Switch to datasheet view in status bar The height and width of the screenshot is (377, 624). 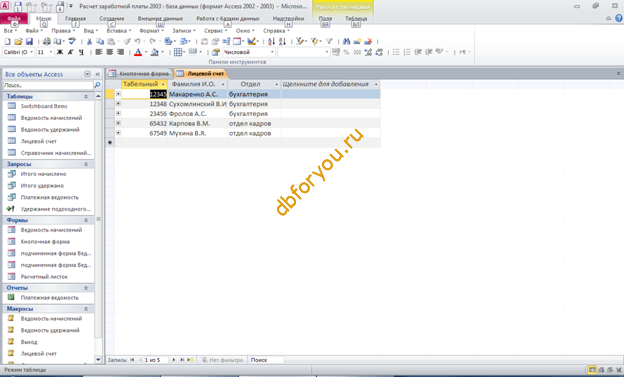click(592, 370)
